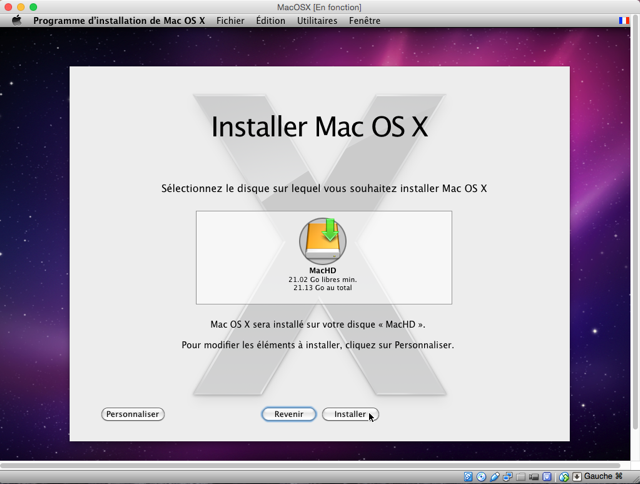Go back with the Revenir button
This screenshot has width=640, height=484.
289,414
